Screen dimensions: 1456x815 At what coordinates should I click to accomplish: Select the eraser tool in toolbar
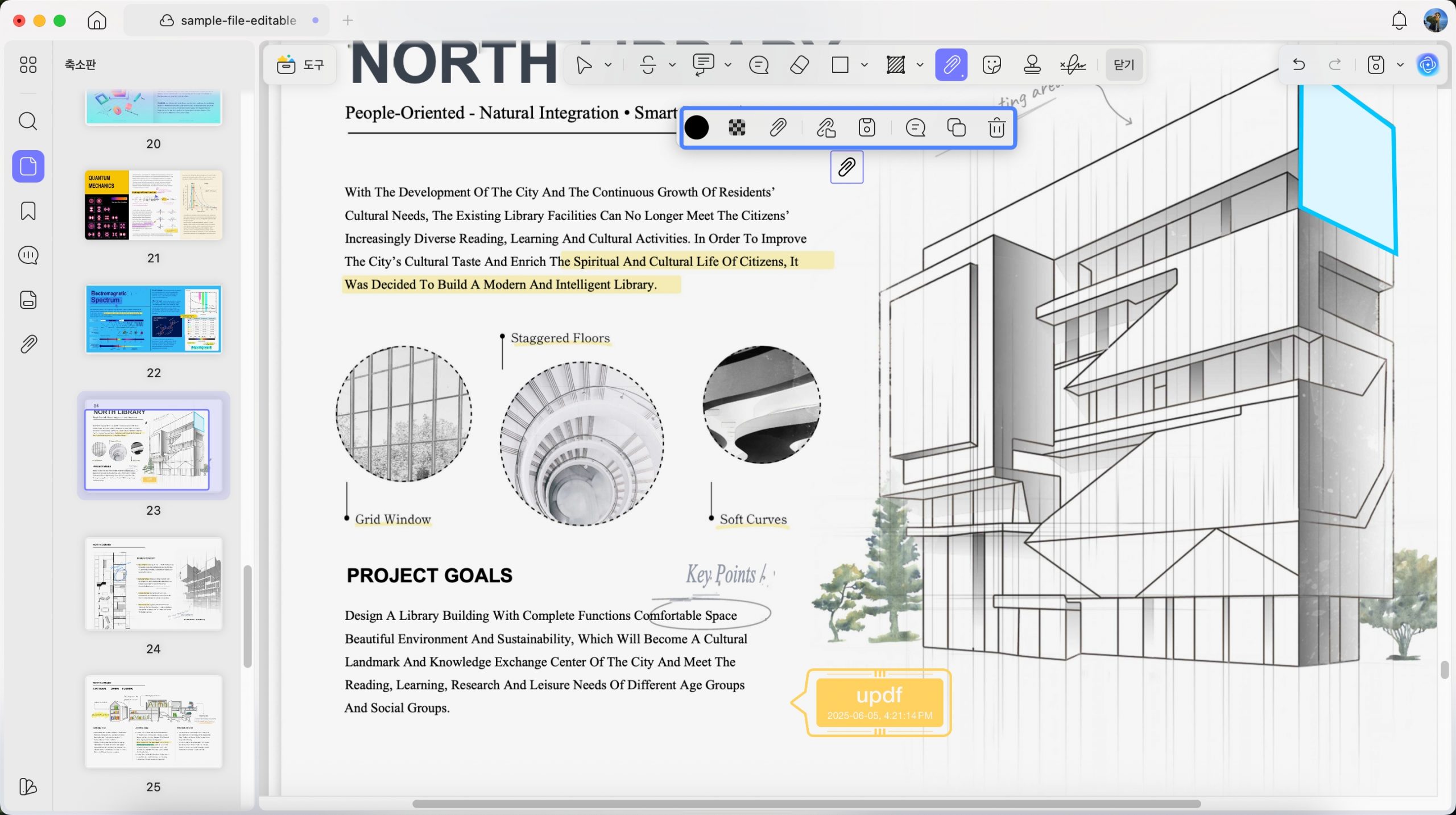click(x=800, y=65)
